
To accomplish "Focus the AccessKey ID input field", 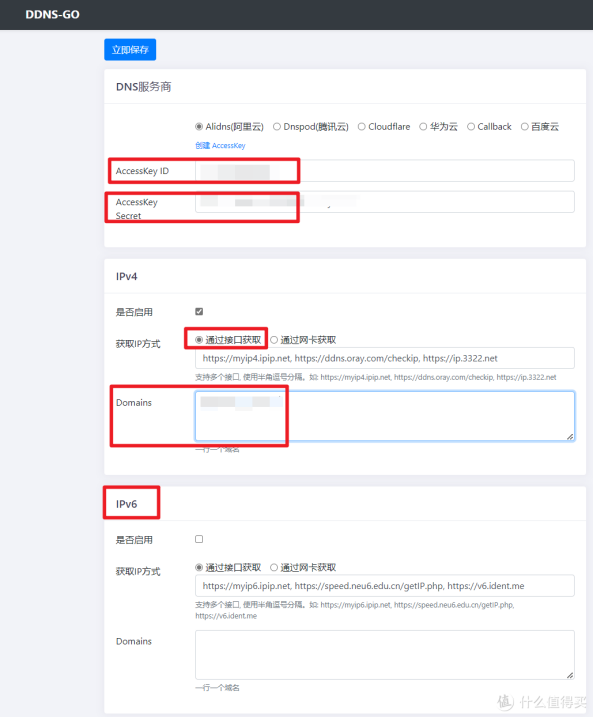I will 385,171.
